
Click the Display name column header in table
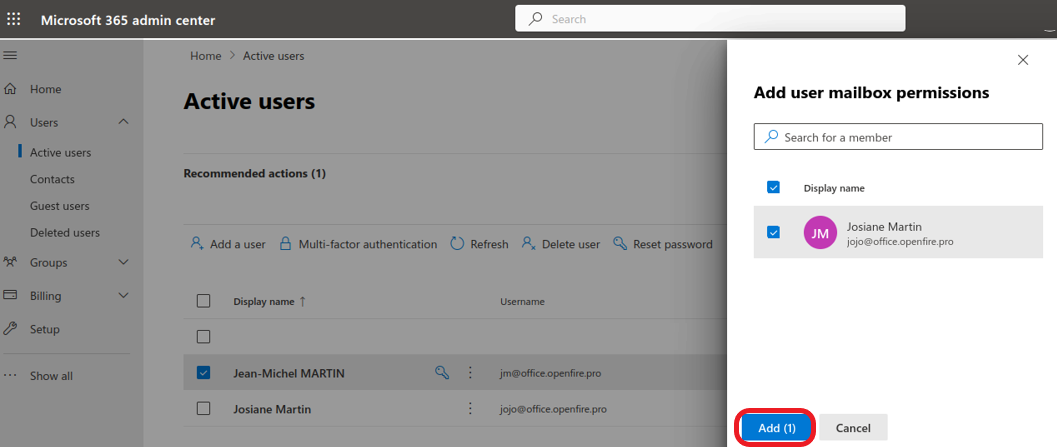click(x=264, y=302)
